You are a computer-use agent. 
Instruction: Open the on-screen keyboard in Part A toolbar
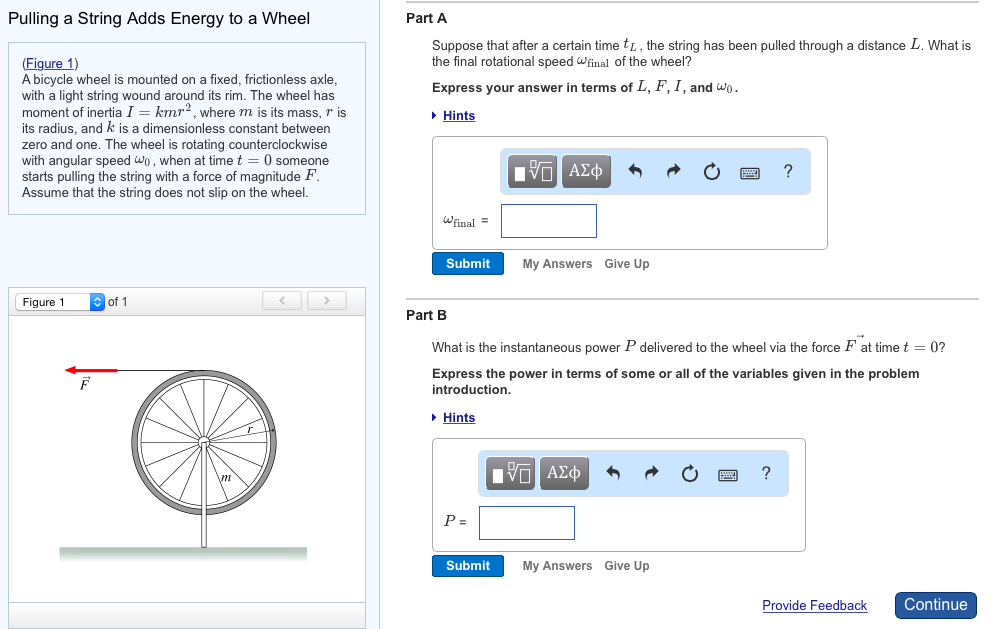749,170
